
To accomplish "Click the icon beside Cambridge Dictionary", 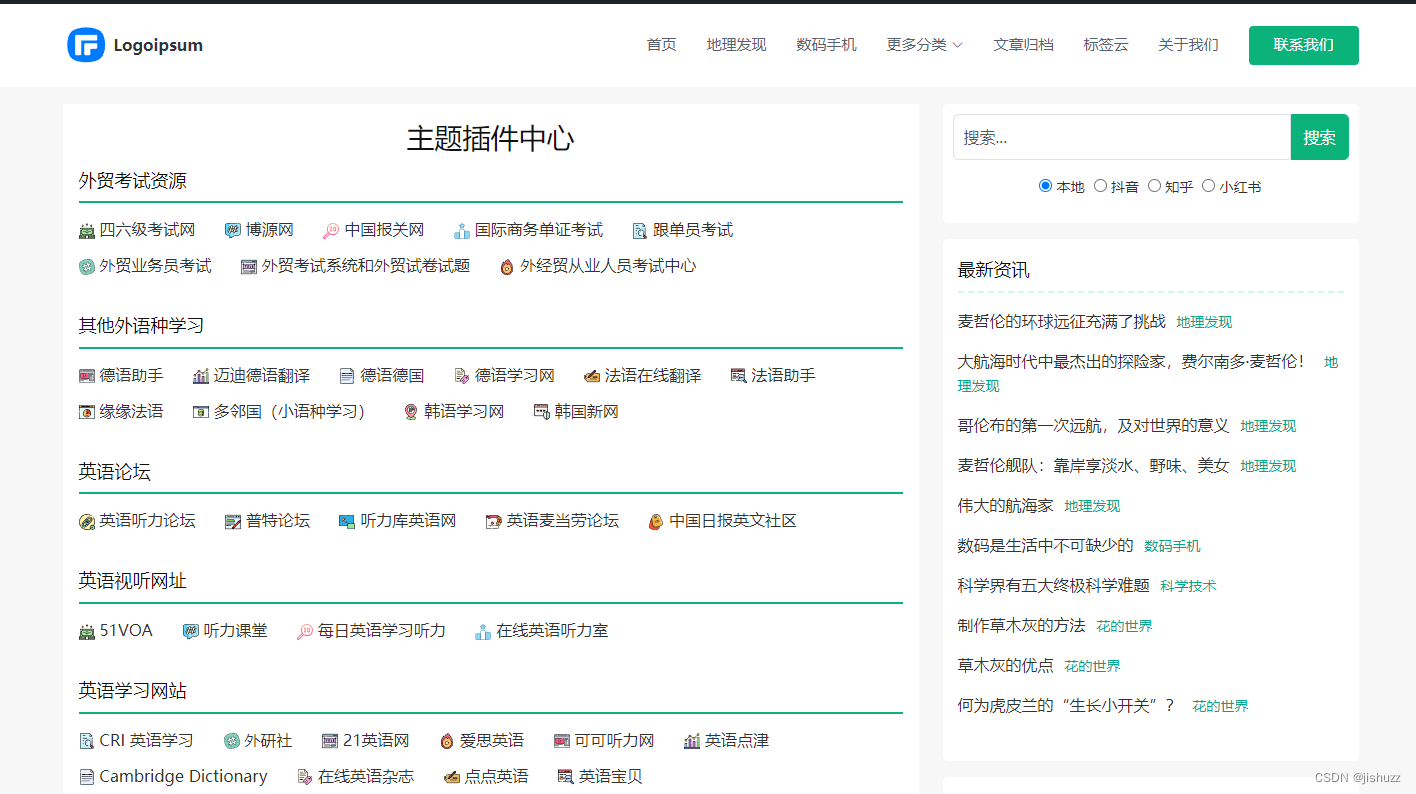I will (x=87, y=777).
